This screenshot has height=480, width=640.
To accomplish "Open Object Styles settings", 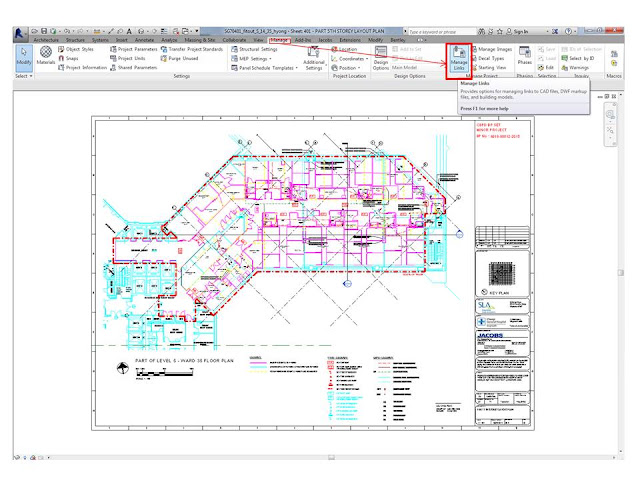I will coord(76,49).
